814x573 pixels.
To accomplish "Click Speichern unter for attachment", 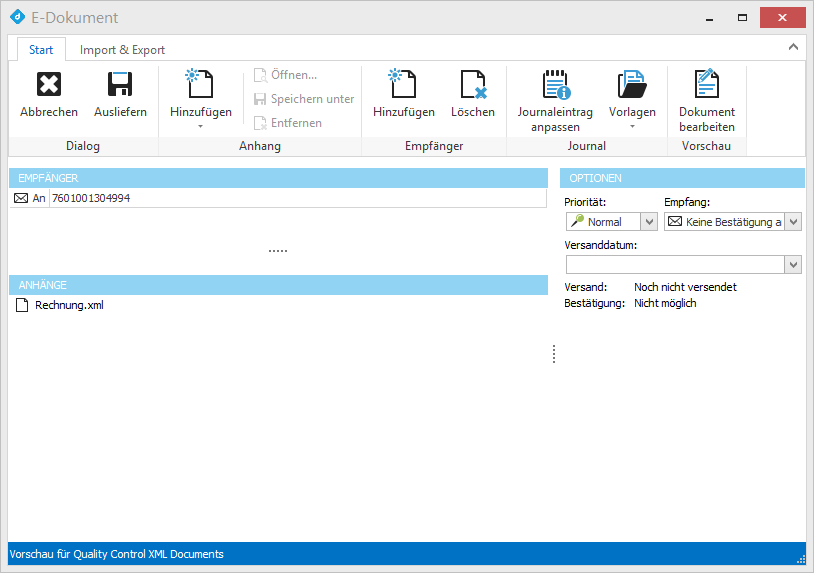I will pos(304,99).
